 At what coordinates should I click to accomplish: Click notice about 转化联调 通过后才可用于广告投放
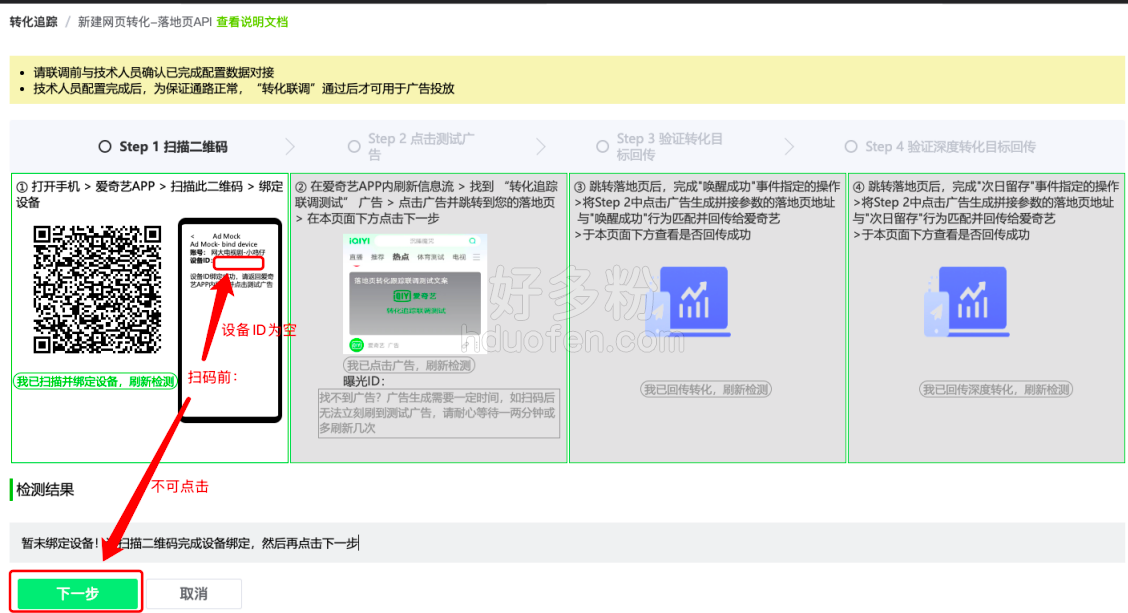tap(244, 88)
